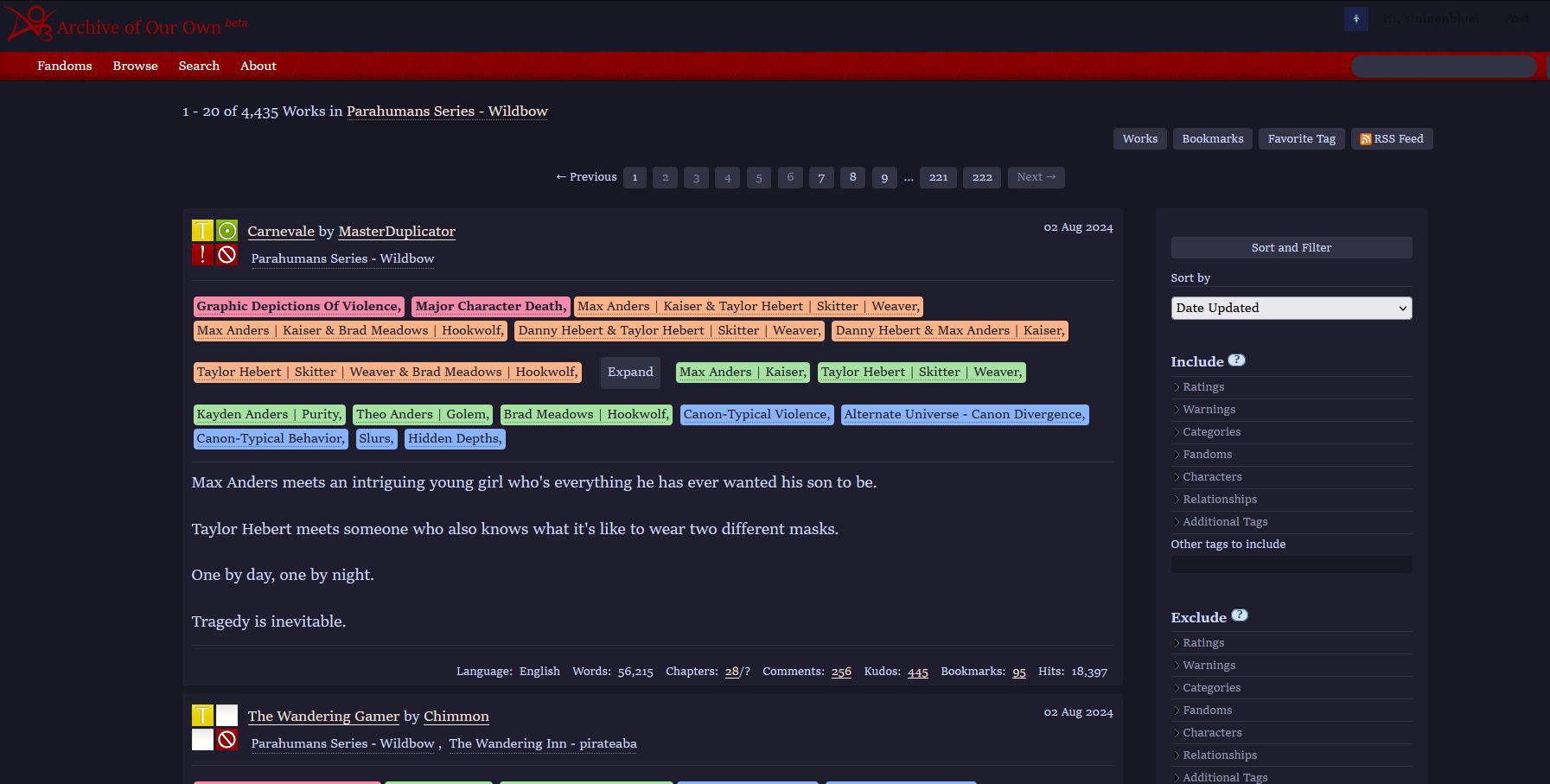Click the site search field in navbar
The height and width of the screenshot is (784, 1550).
(x=1444, y=67)
